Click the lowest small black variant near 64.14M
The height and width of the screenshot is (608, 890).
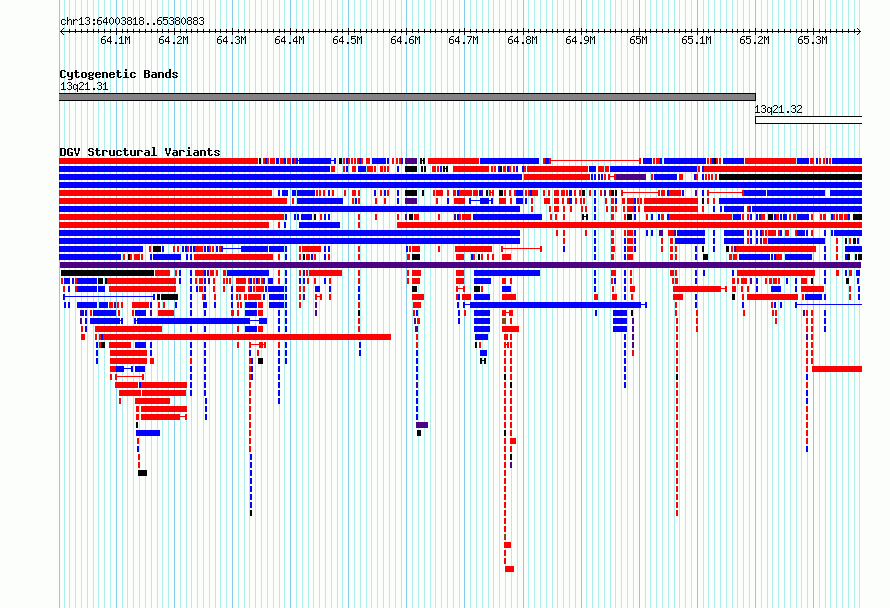[x=142, y=473]
